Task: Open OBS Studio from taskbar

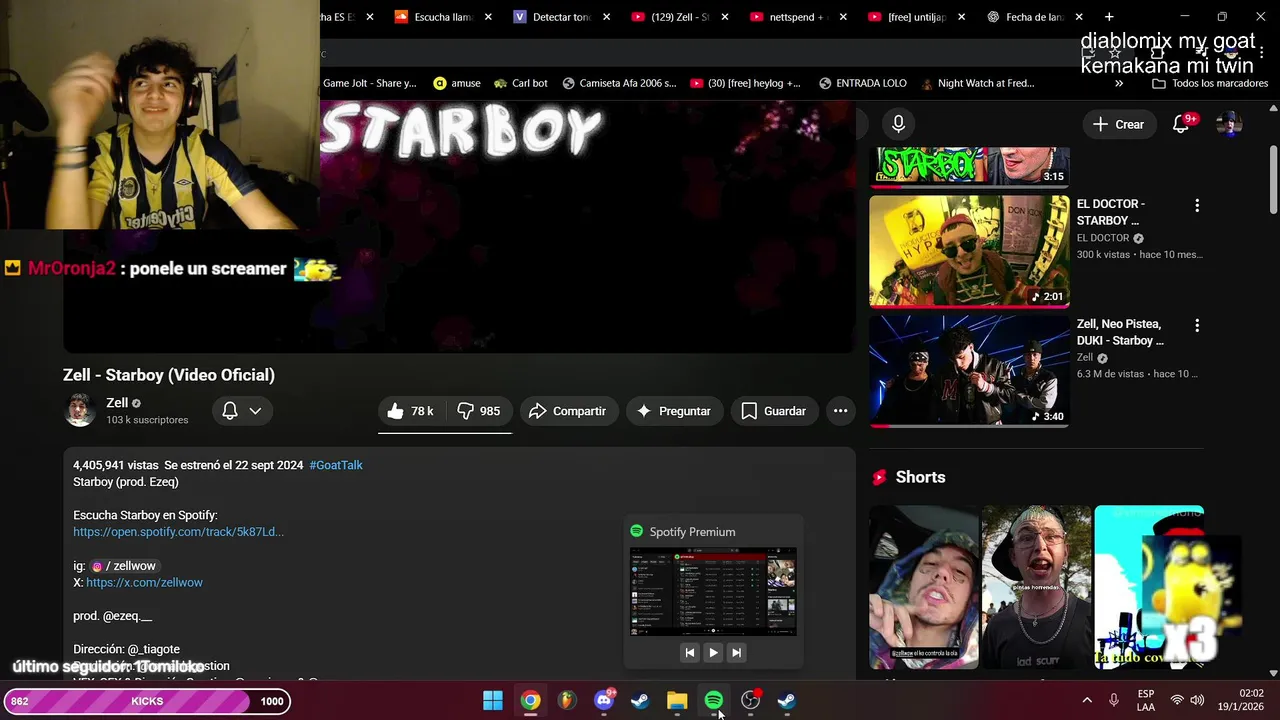Action: tap(750, 700)
